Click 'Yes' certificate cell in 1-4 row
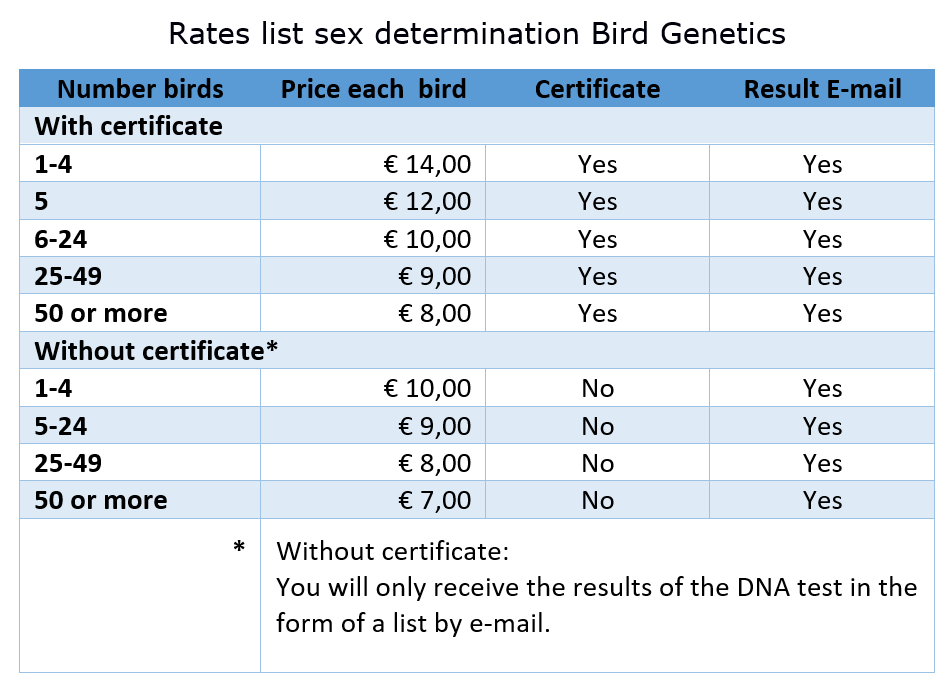 (x=597, y=163)
